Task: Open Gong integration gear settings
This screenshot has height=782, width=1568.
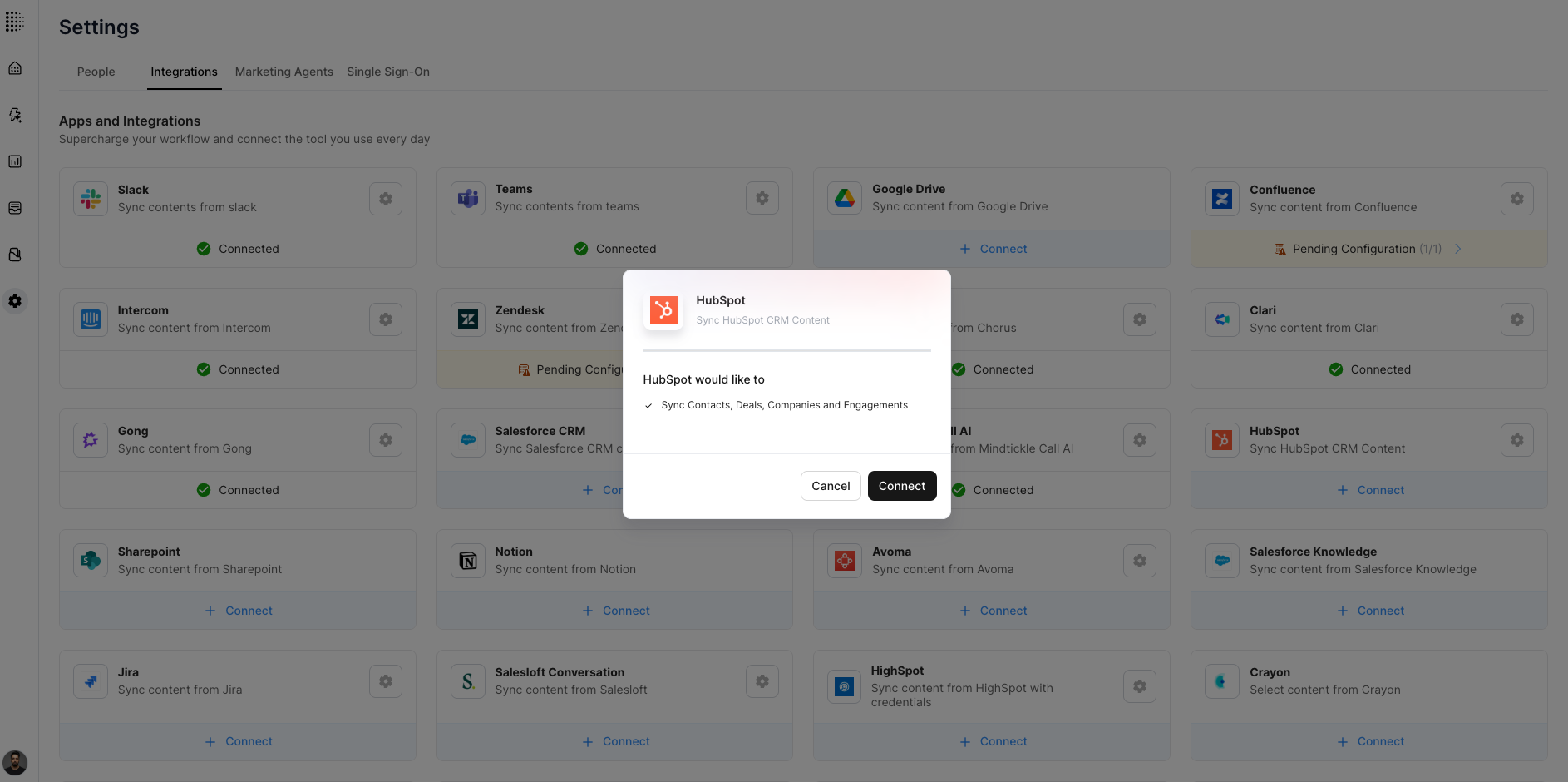Action: (x=386, y=440)
